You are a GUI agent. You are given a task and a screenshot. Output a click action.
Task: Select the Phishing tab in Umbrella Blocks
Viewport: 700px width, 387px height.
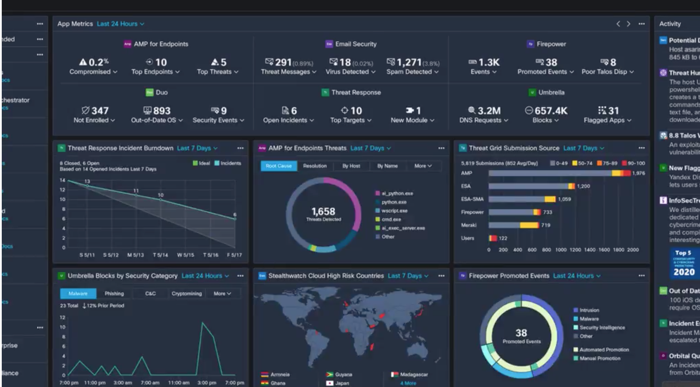(x=114, y=293)
